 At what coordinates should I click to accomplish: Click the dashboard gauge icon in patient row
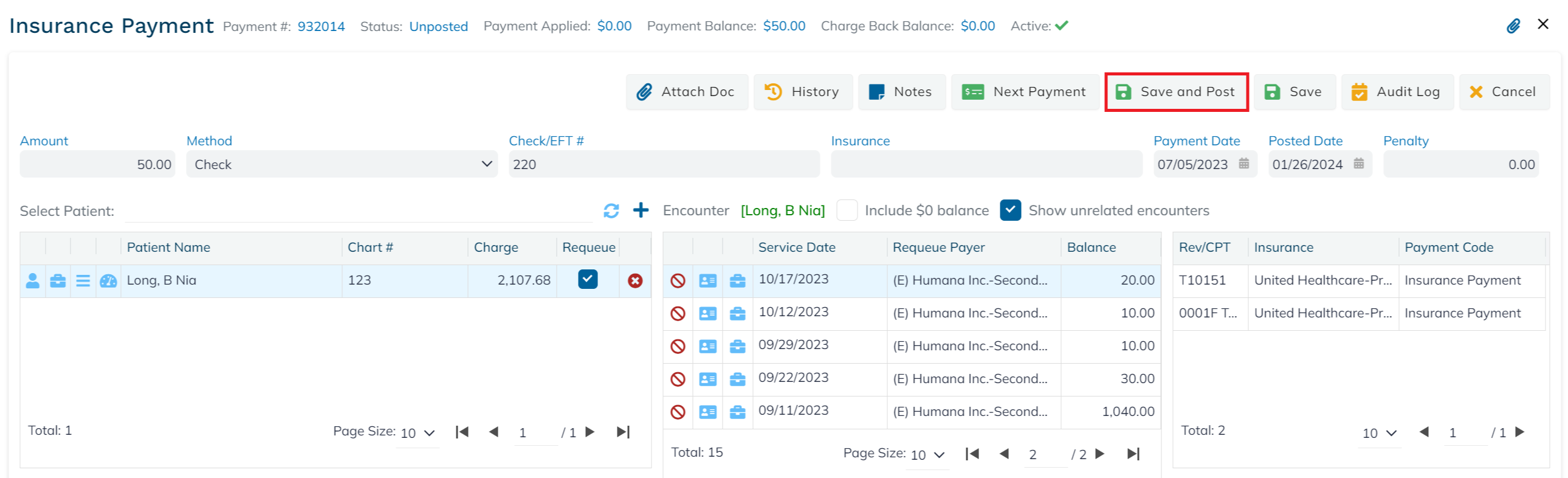108,281
